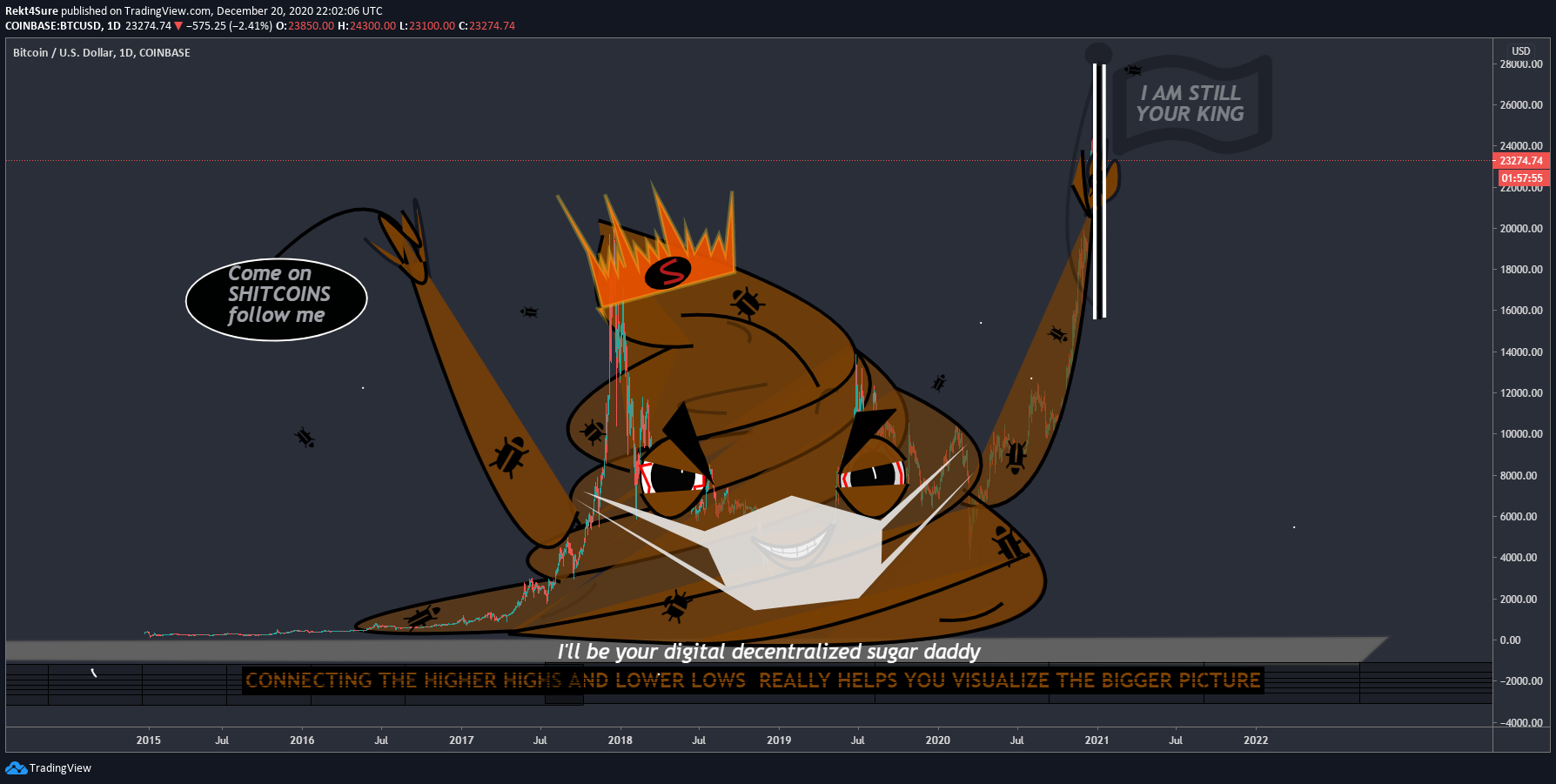This screenshot has width=1556, height=784.
Task: Click the red S emblem on the crown
Action: coord(668,273)
